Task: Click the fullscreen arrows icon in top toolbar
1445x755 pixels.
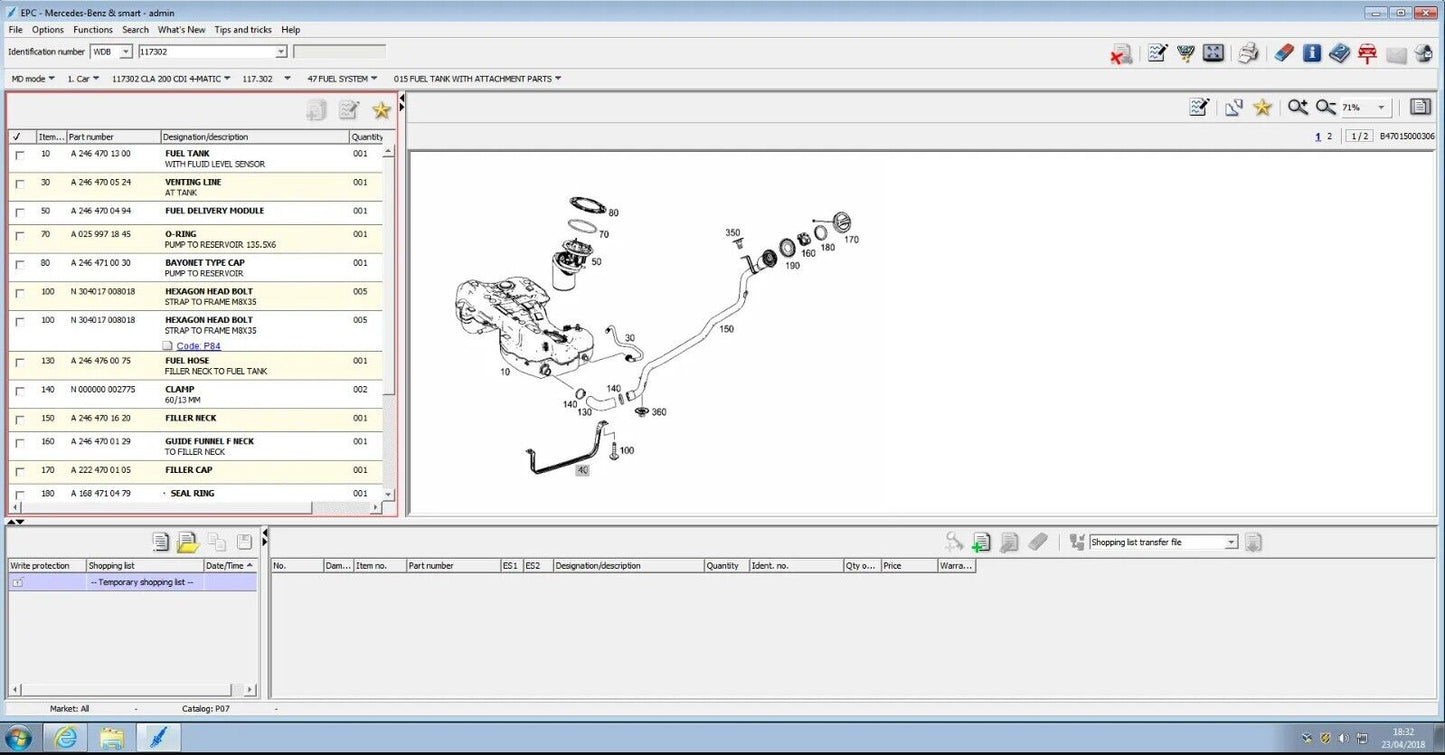Action: coord(1213,53)
